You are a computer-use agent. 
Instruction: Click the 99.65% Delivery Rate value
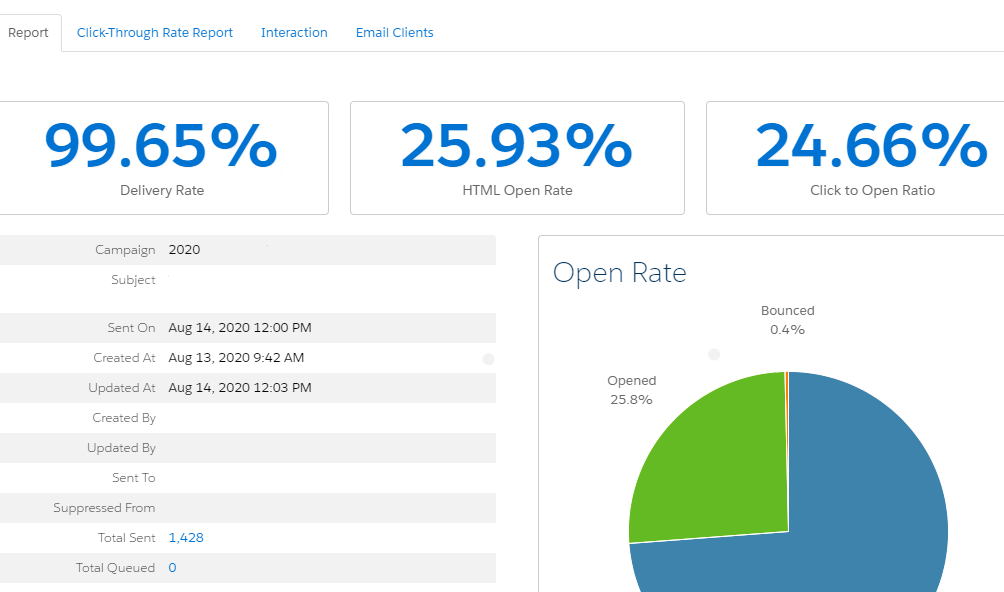[161, 146]
